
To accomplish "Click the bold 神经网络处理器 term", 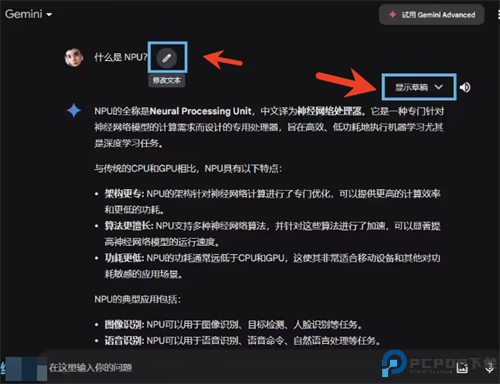I will (x=329, y=111).
